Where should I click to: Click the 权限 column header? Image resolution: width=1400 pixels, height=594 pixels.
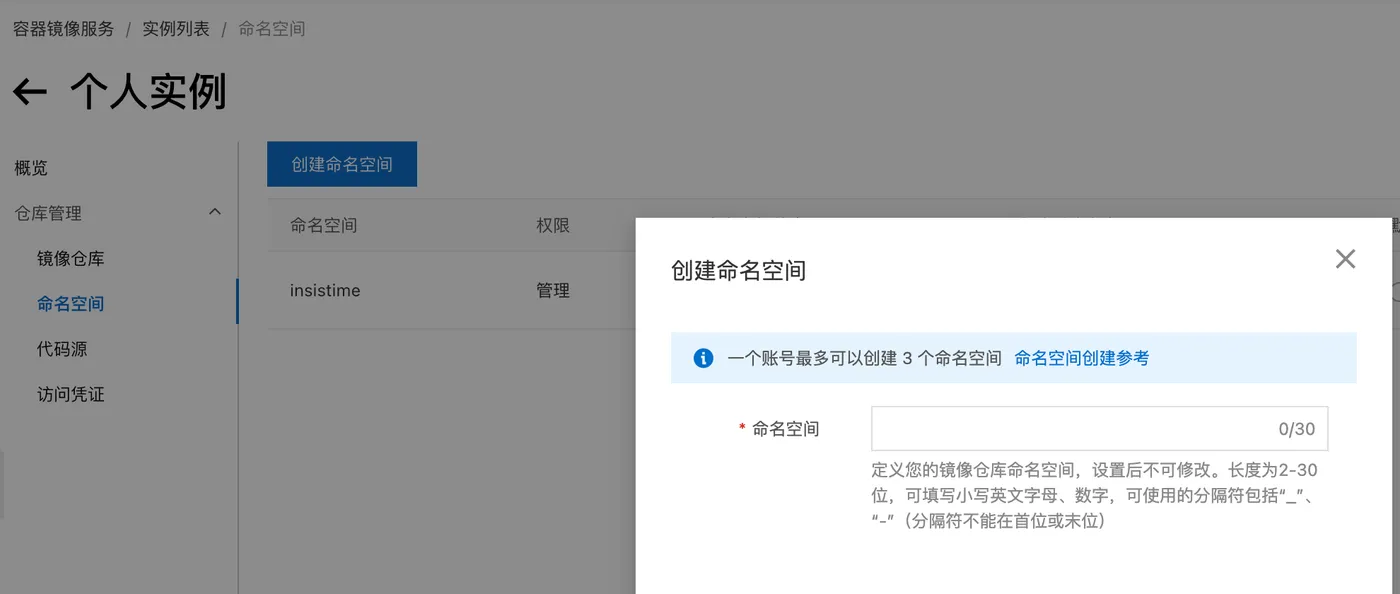(x=553, y=226)
